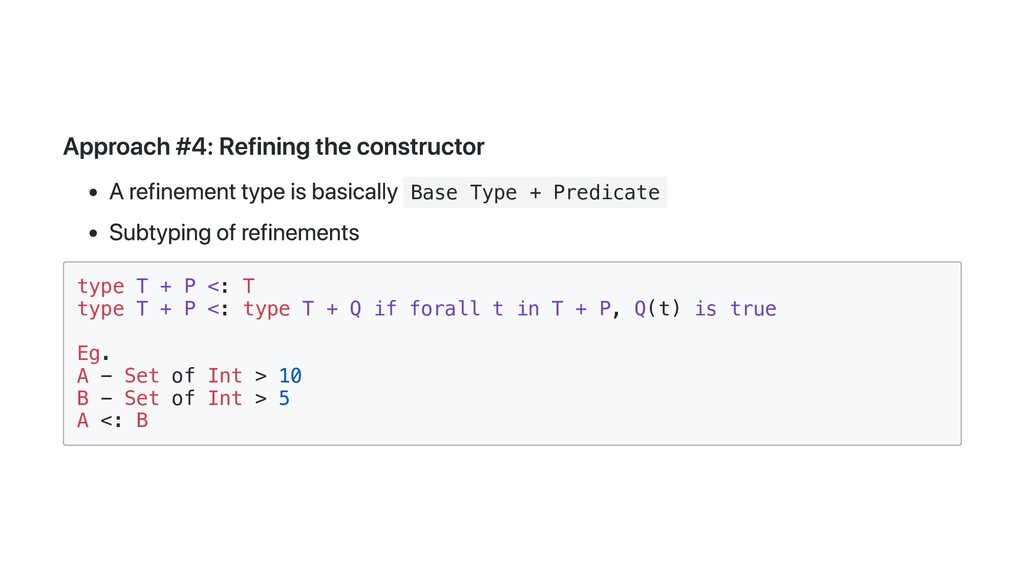Click the line "A <: B"
The height and width of the screenshot is (576, 1024).
tap(112, 421)
